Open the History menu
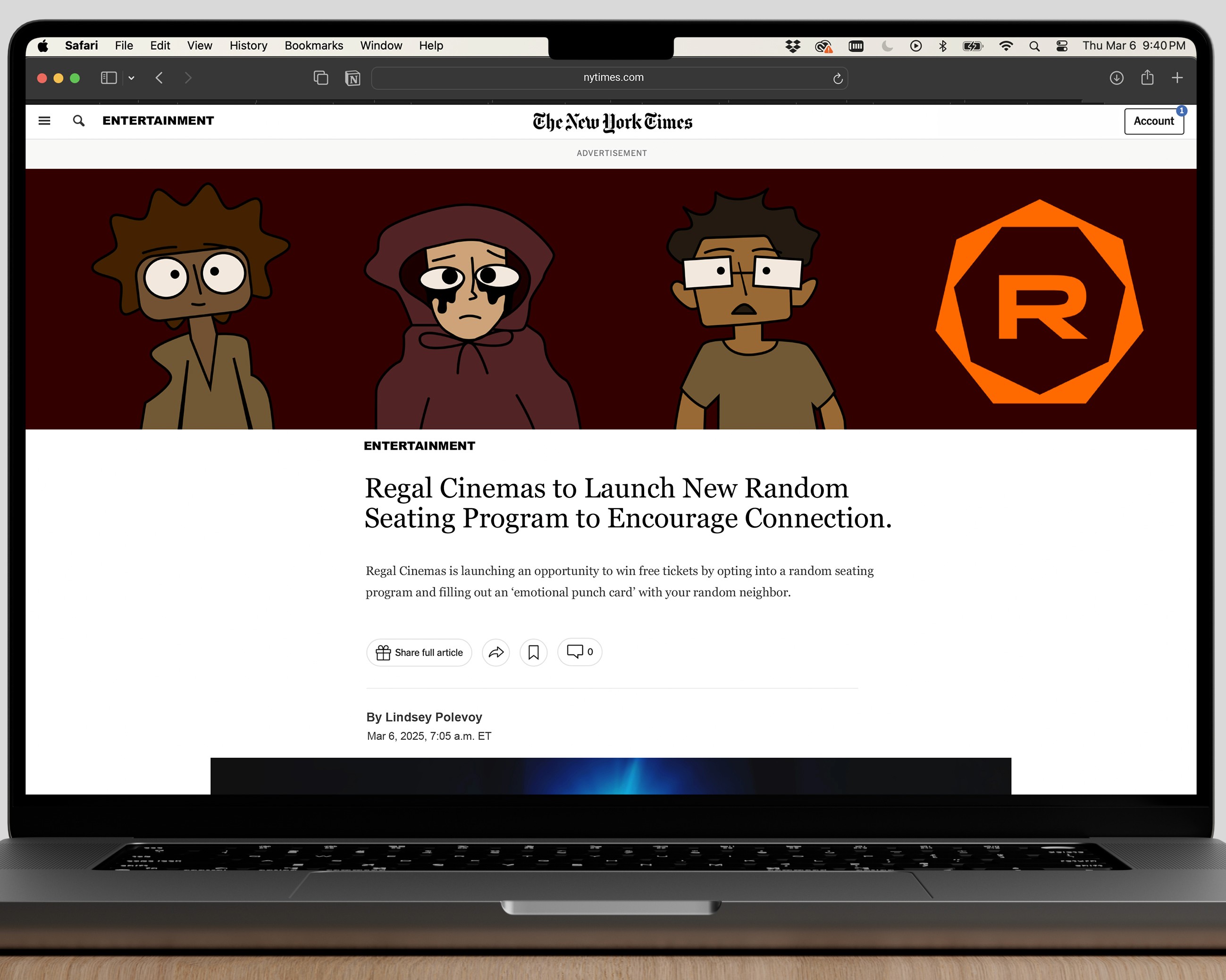 coord(248,45)
